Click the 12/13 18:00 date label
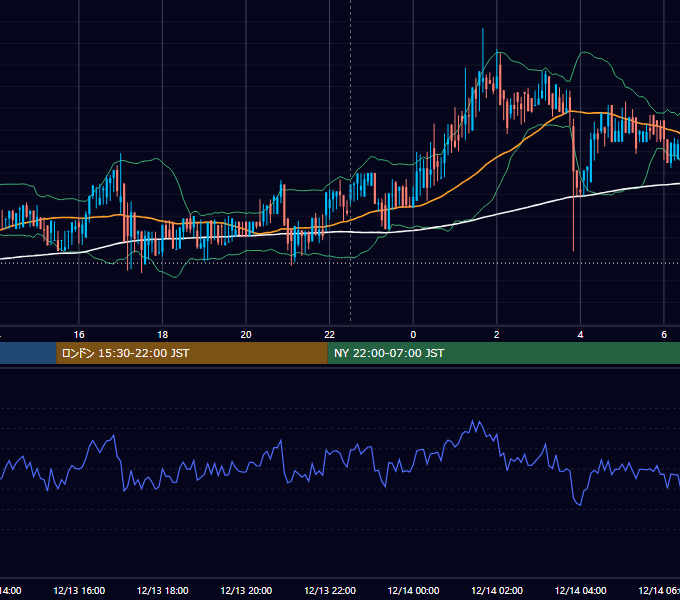The image size is (680, 600). click(x=163, y=590)
